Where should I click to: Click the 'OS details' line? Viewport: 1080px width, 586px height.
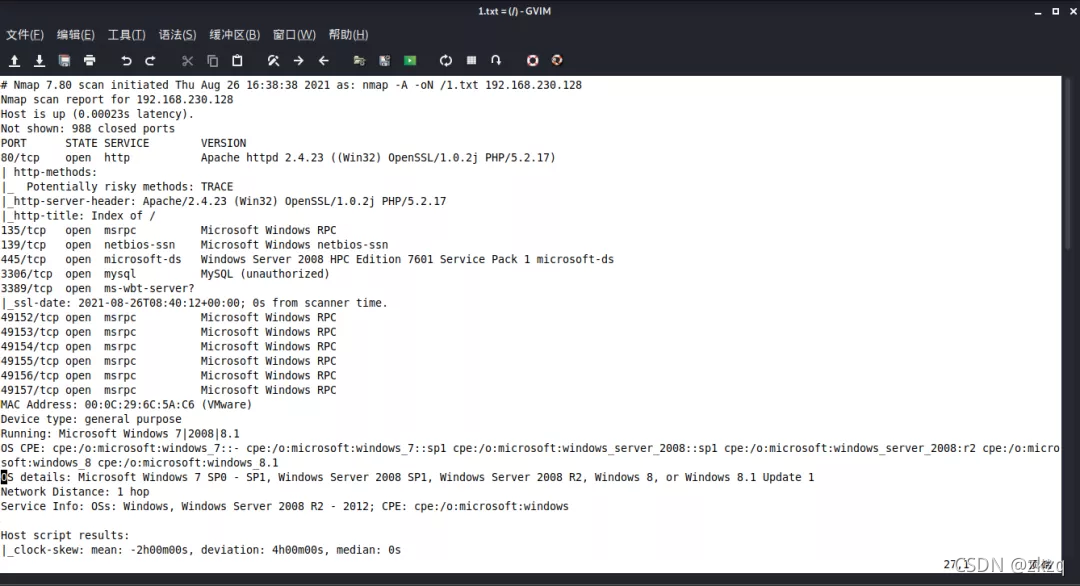click(407, 477)
